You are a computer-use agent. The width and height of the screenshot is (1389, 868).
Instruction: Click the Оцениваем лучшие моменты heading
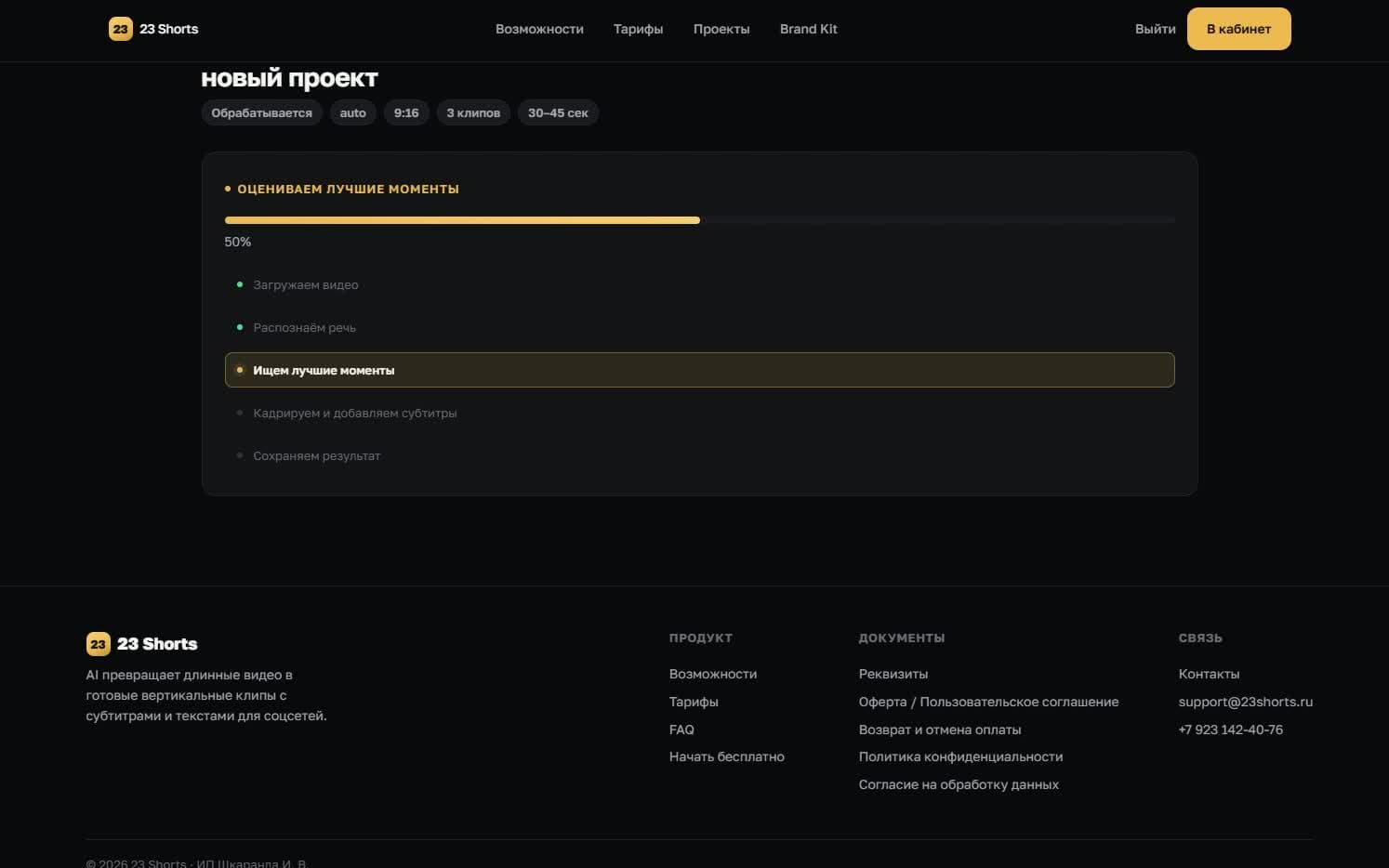pyautogui.click(x=348, y=189)
